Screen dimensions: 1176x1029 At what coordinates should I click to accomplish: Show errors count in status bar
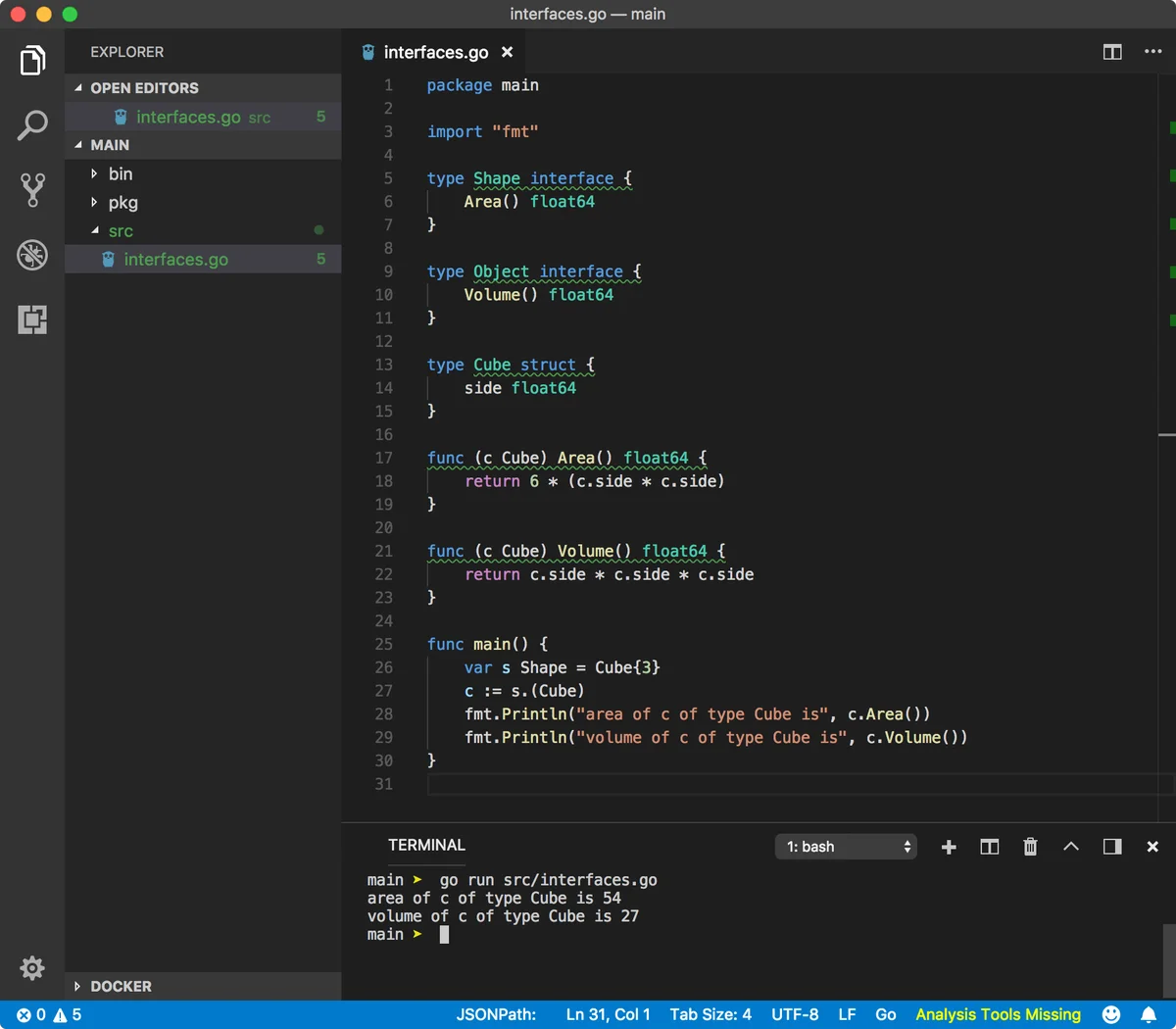click(x=31, y=1014)
